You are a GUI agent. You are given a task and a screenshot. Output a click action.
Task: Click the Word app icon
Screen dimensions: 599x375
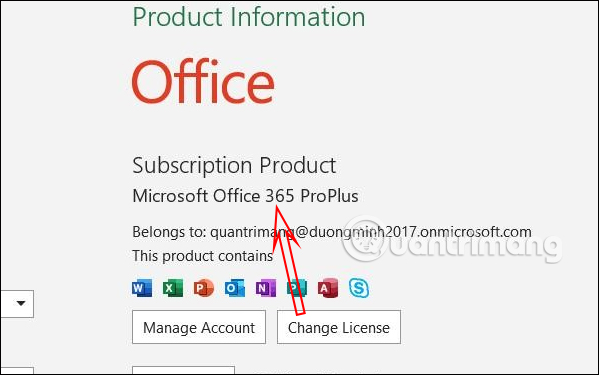(142, 288)
